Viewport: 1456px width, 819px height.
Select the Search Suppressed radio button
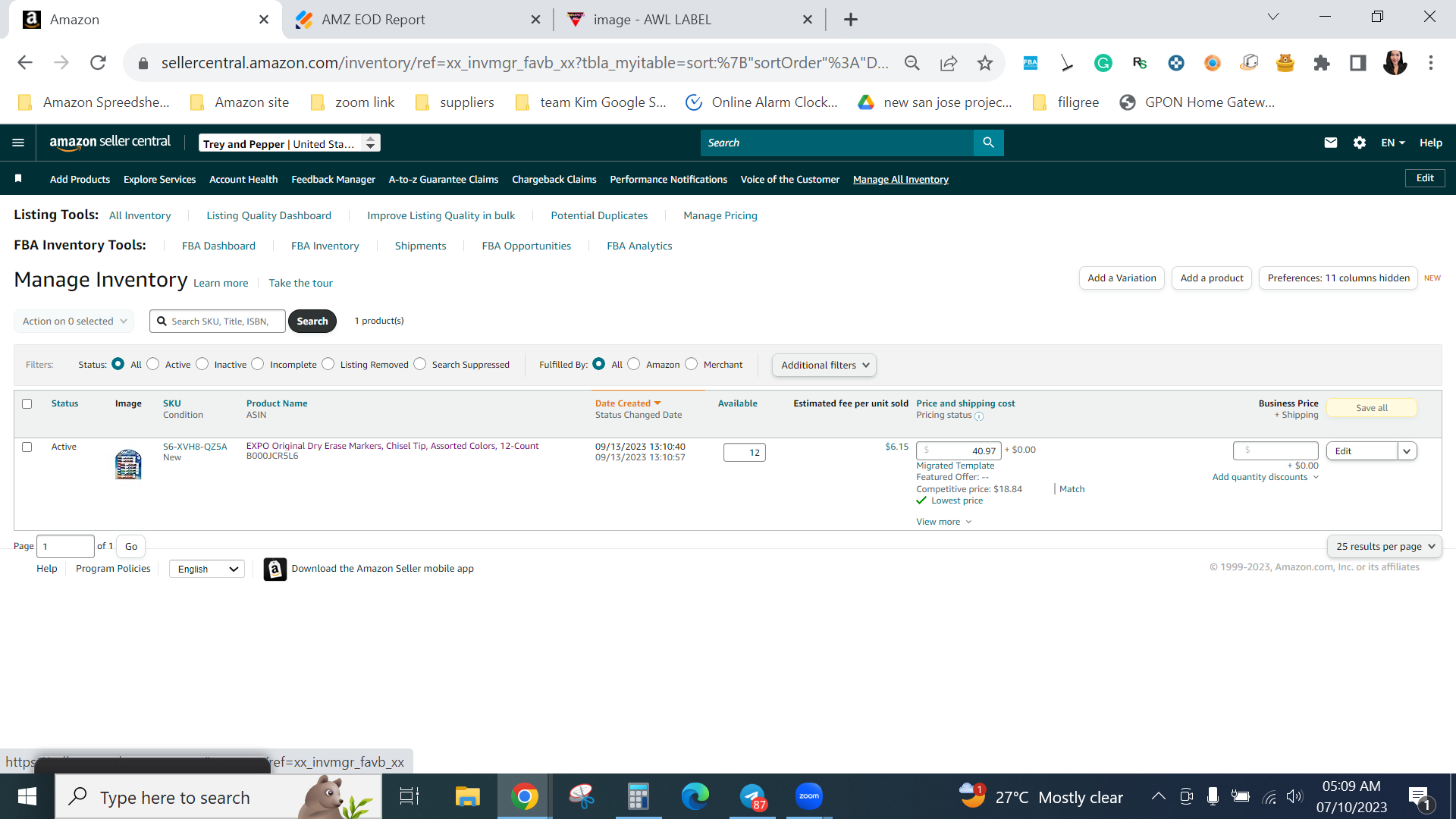point(420,364)
